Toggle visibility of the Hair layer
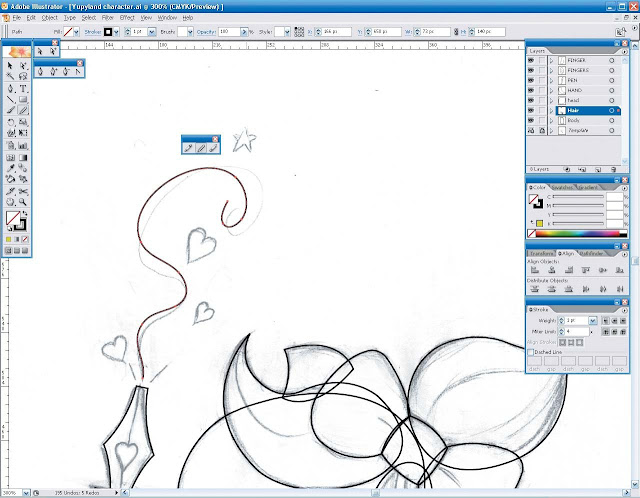The width and height of the screenshot is (640, 498). coord(531,110)
